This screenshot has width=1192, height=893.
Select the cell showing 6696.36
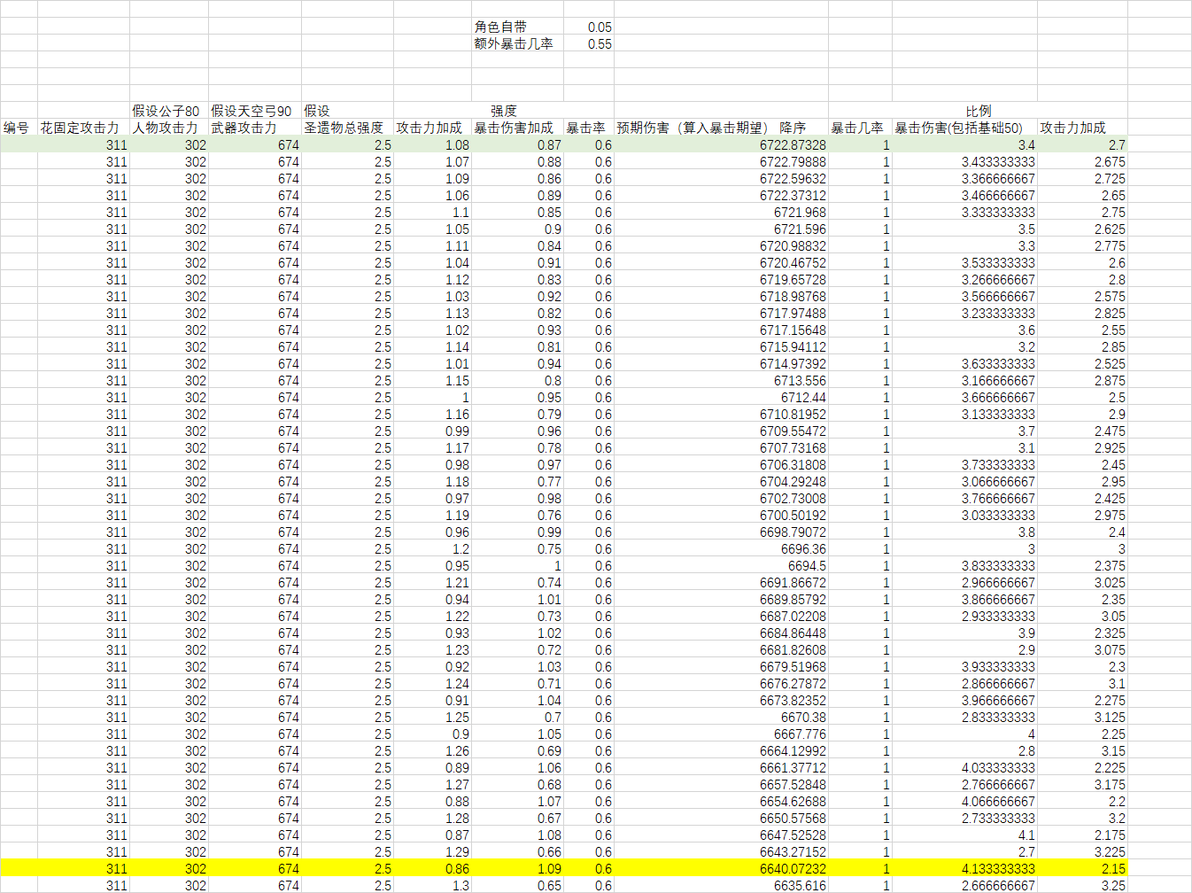click(x=721, y=549)
